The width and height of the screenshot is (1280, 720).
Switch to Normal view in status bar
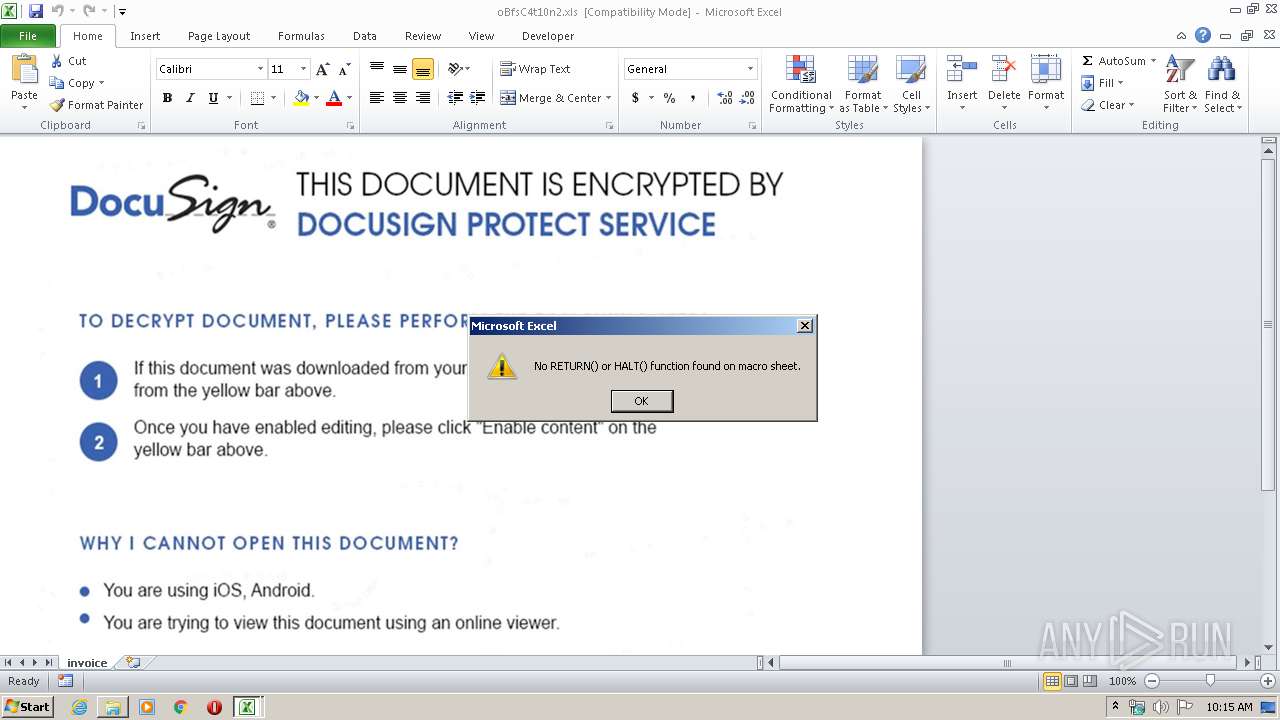[1052, 681]
